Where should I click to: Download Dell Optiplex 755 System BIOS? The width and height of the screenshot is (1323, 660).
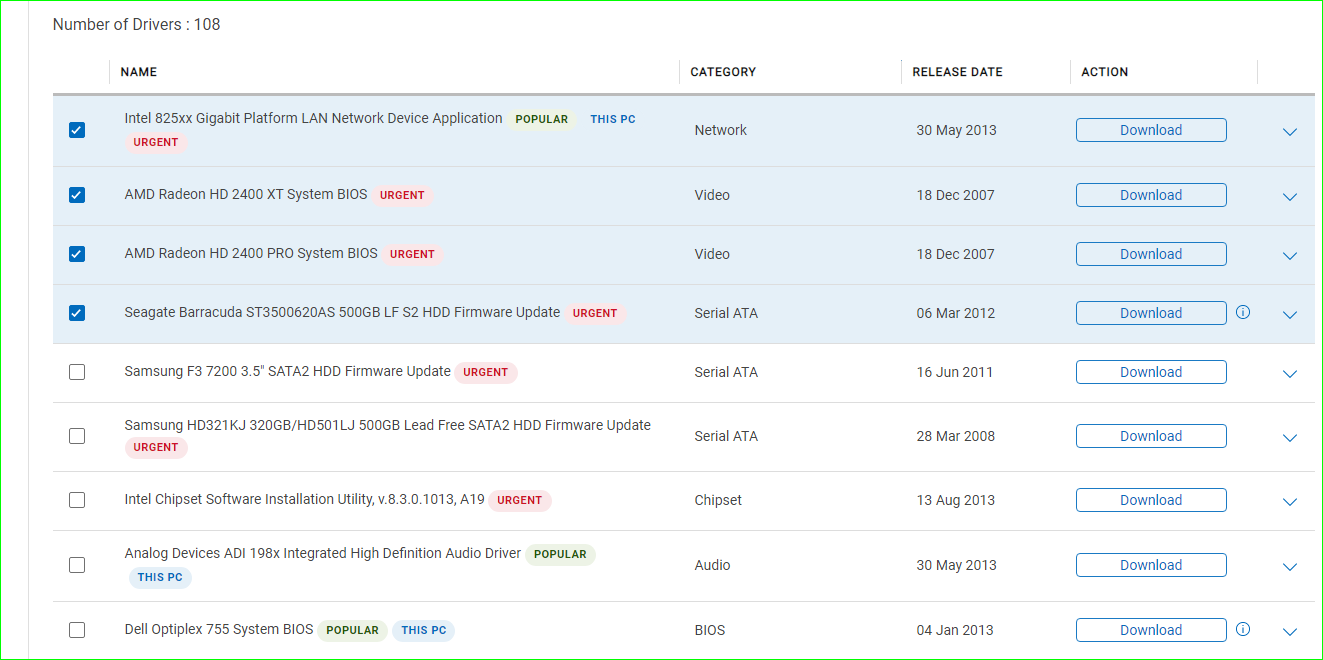1151,630
